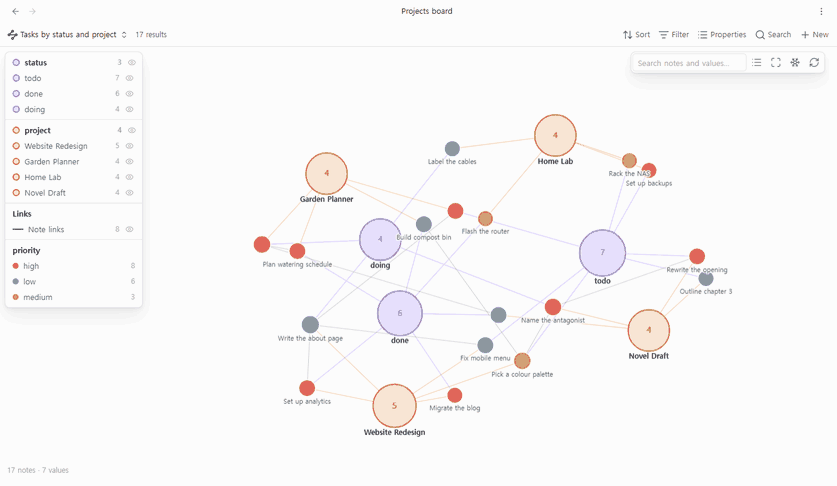Click the snowflake freeze layout icon
This screenshot has width=837, height=486.
[x=795, y=62]
